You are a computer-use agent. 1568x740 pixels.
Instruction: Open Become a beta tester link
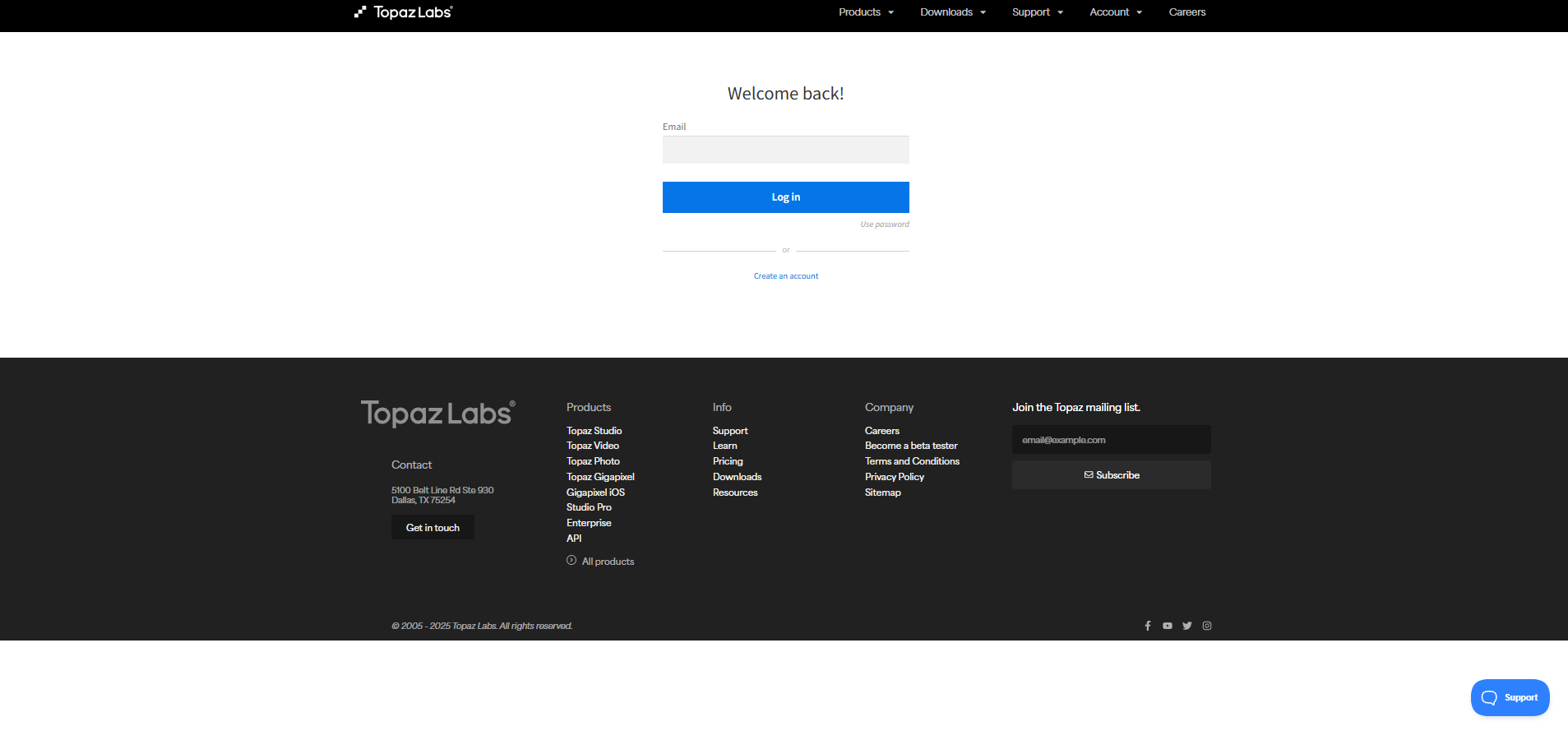911,446
